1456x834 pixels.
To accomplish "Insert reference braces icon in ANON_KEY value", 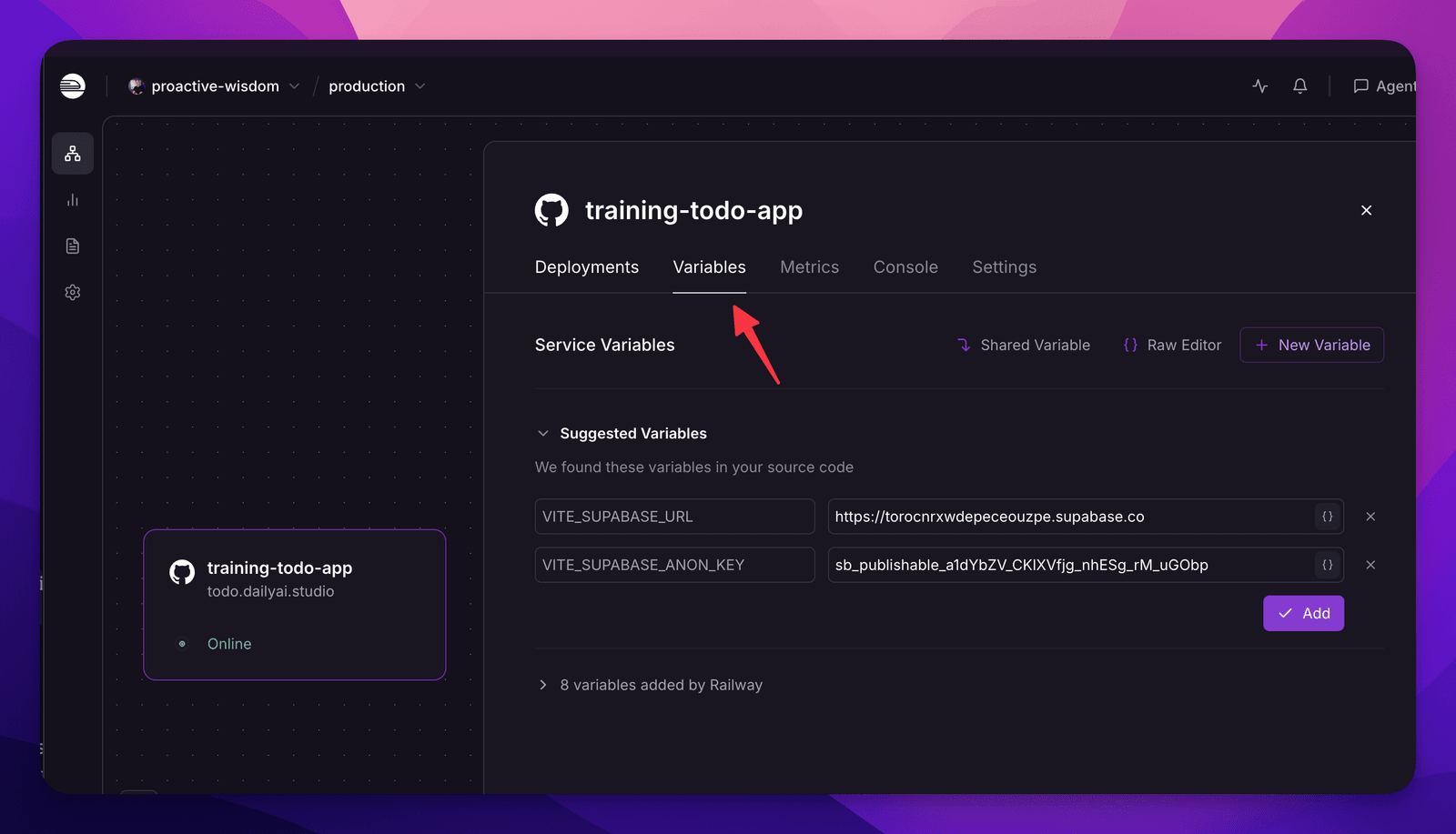I will pyautogui.click(x=1328, y=565).
